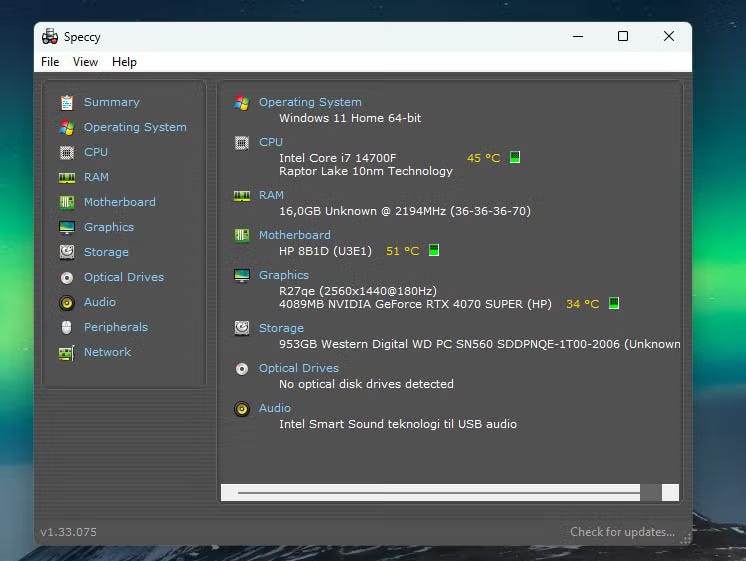Click the Optical Drives disc icon in sidebar
Viewport: 746px width, 561px height.
click(x=67, y=277)
